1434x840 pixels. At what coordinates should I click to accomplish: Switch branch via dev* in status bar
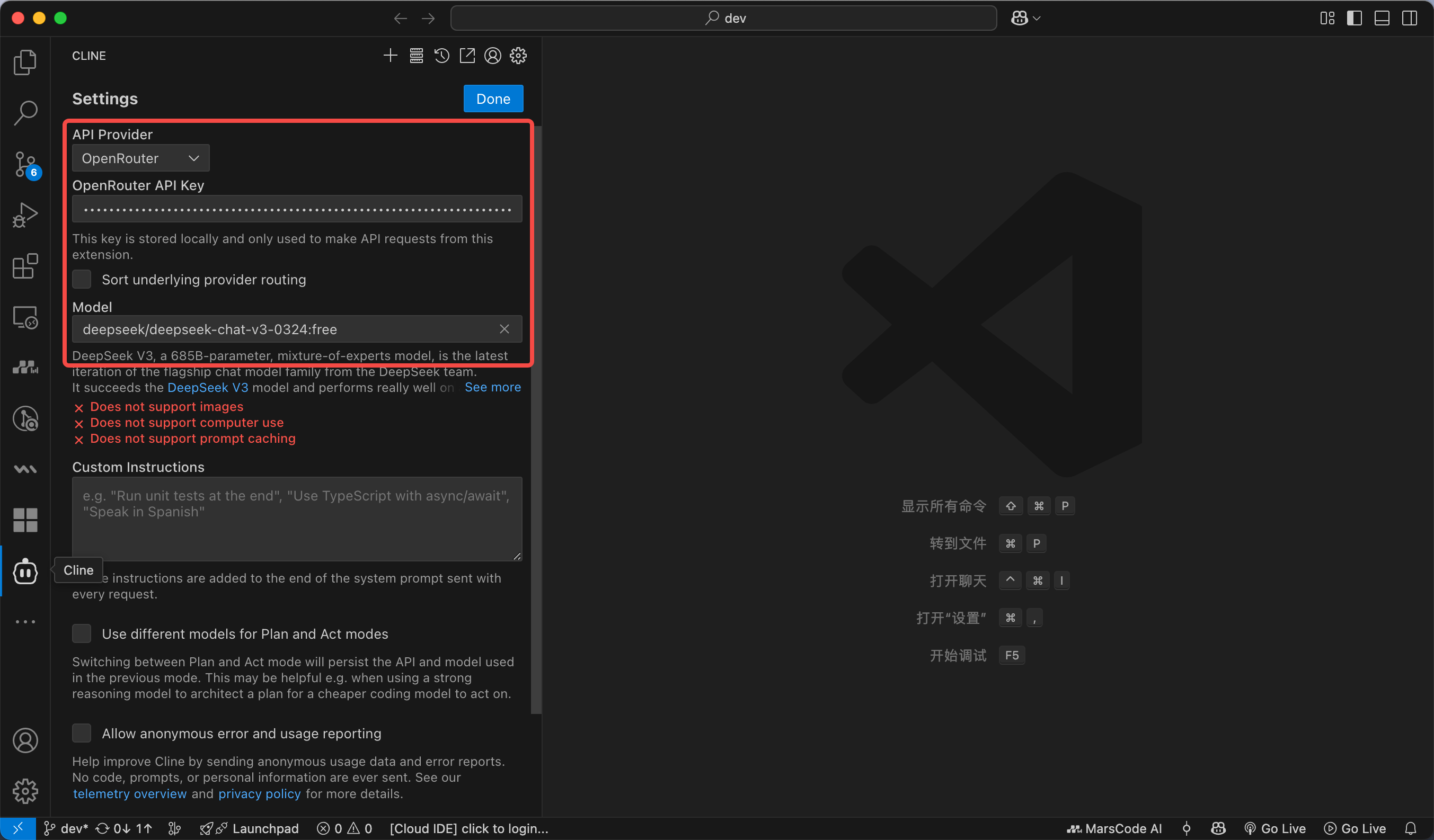pos(66,829)
